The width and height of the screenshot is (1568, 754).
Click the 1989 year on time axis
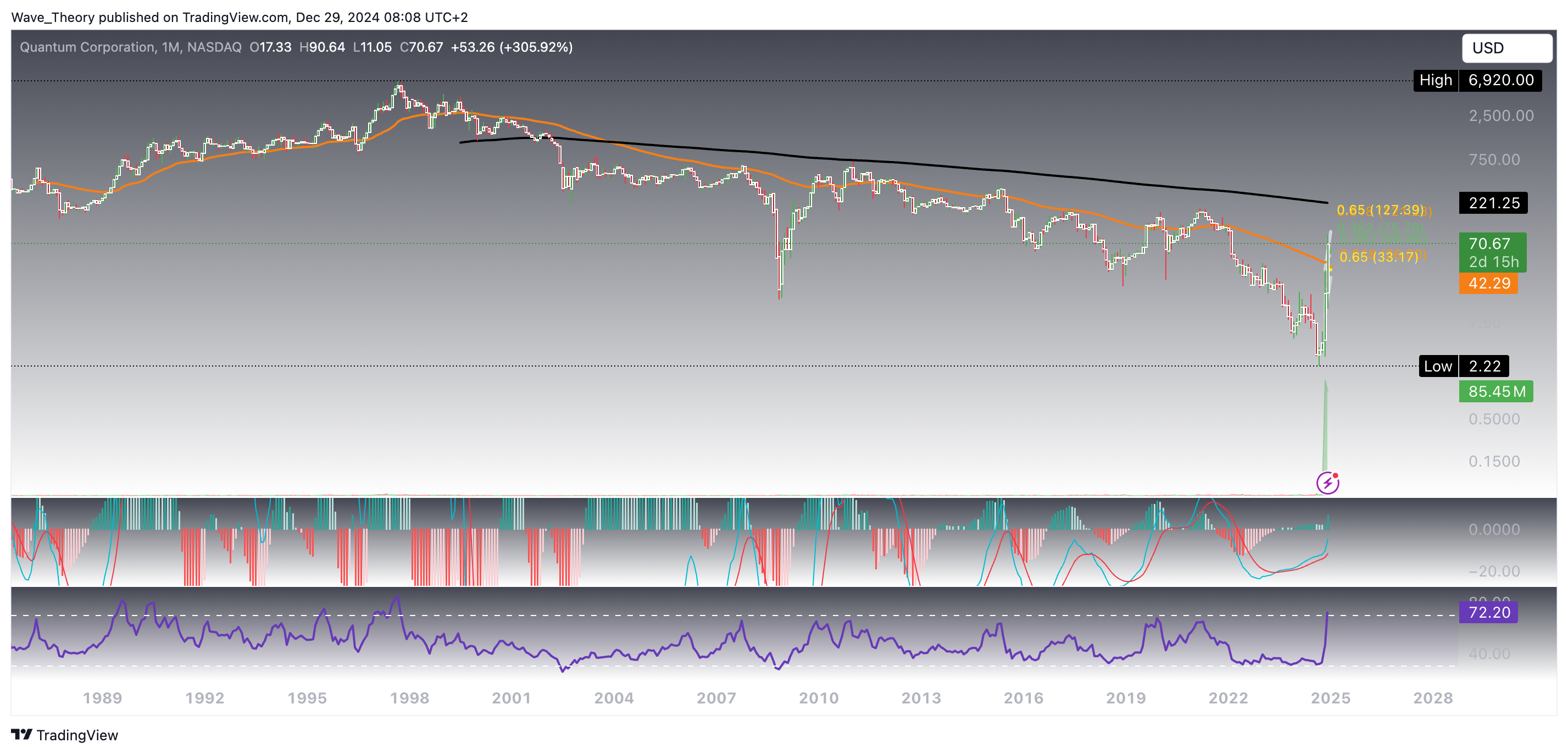click(x=102, y=698)
